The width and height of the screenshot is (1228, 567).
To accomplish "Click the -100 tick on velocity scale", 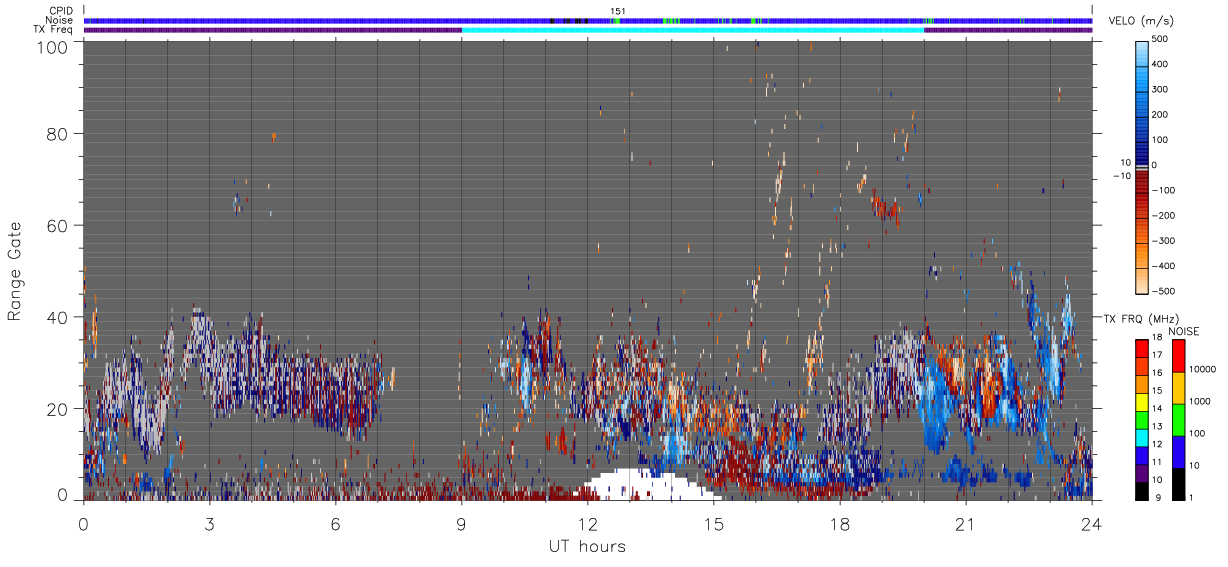I will click(1163, 190).
